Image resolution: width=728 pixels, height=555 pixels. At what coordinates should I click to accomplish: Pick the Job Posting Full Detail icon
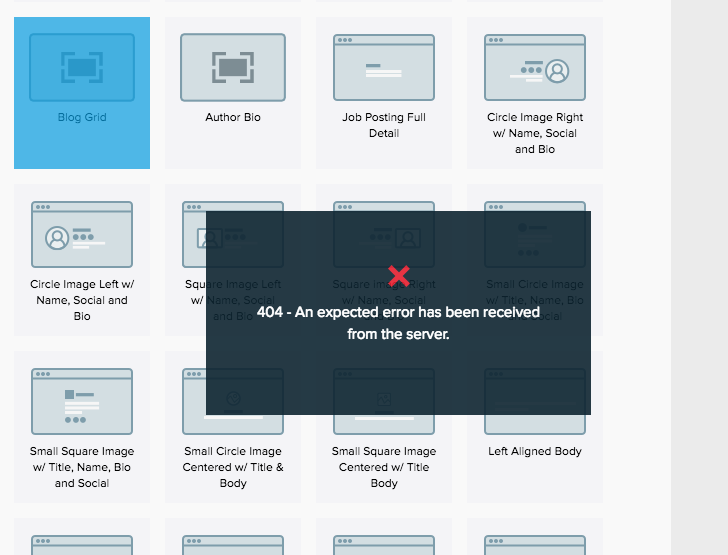pos(384,67)
